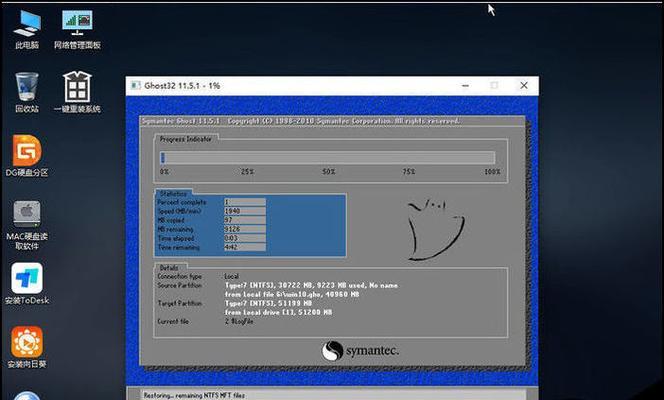664x400 pixels.
Task: Launch the 安装ToDesk installer icon
Action: click(27, 284)
